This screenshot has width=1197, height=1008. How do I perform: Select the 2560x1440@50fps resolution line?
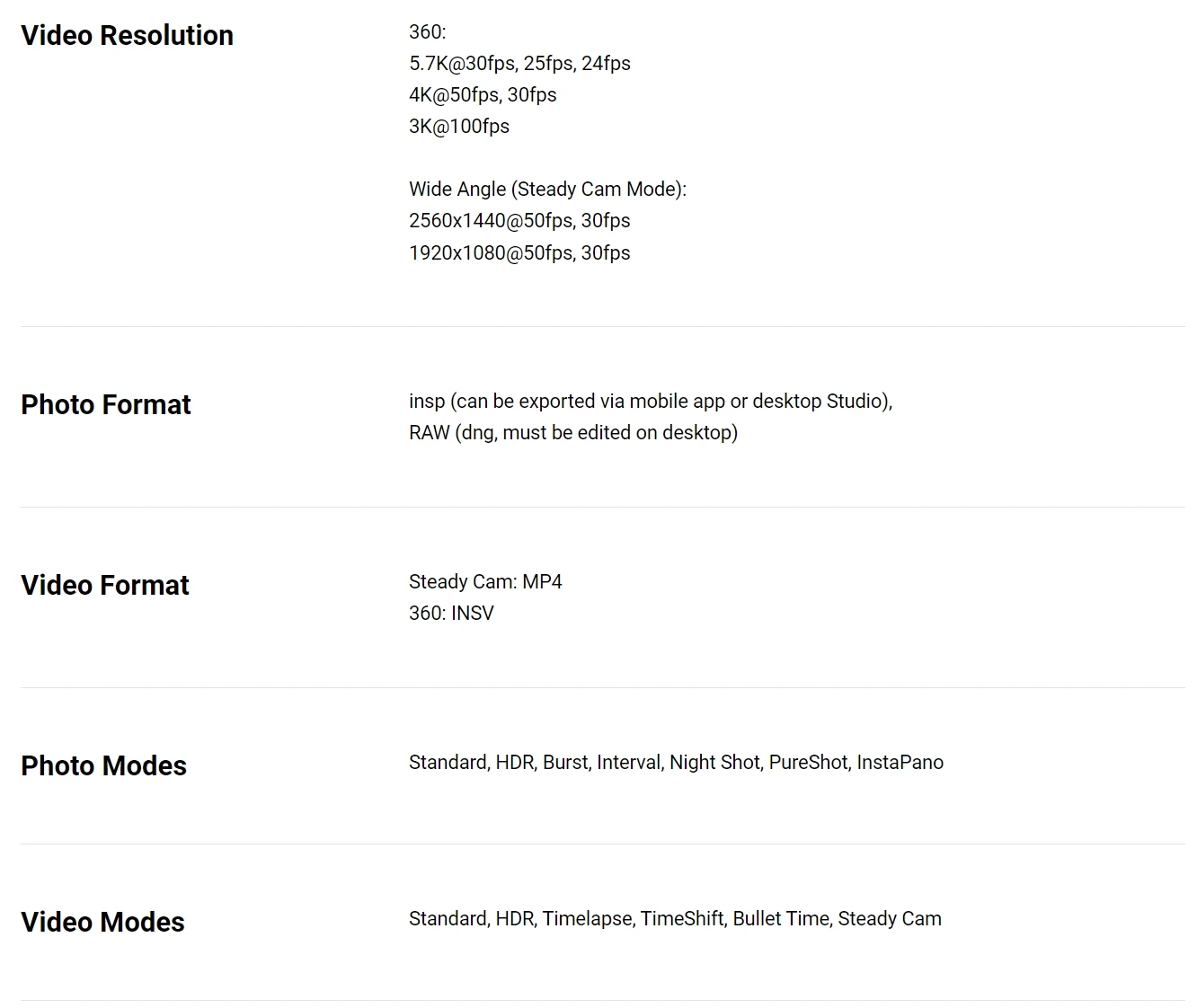[x=519, y=221]
